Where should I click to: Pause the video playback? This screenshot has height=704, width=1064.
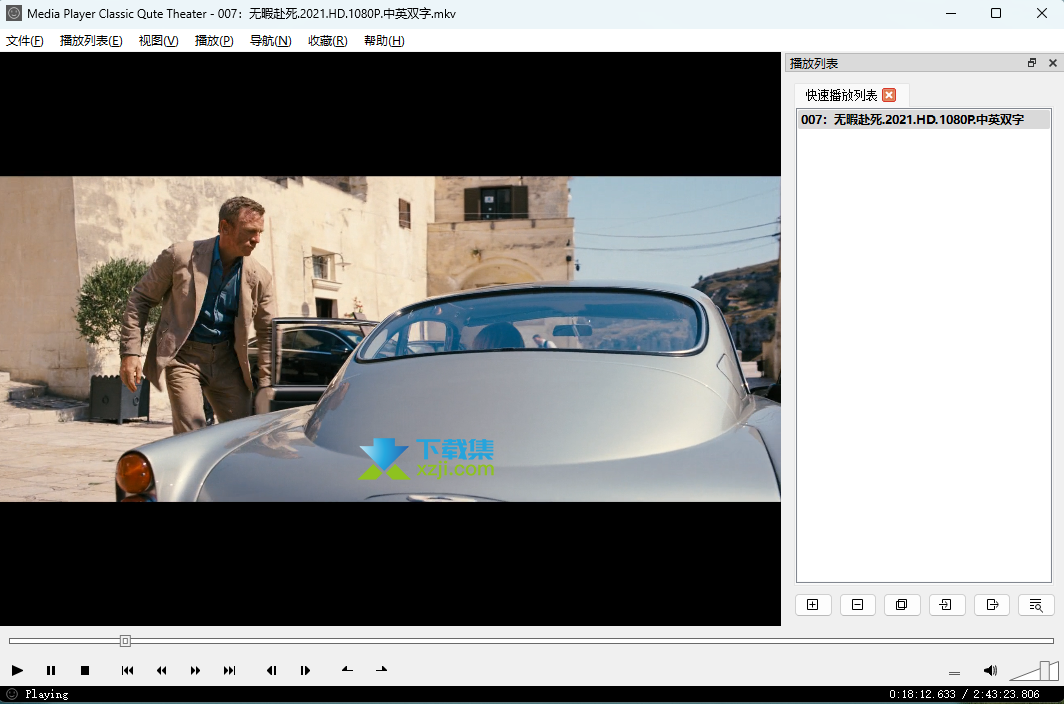(x=51, y=670)
